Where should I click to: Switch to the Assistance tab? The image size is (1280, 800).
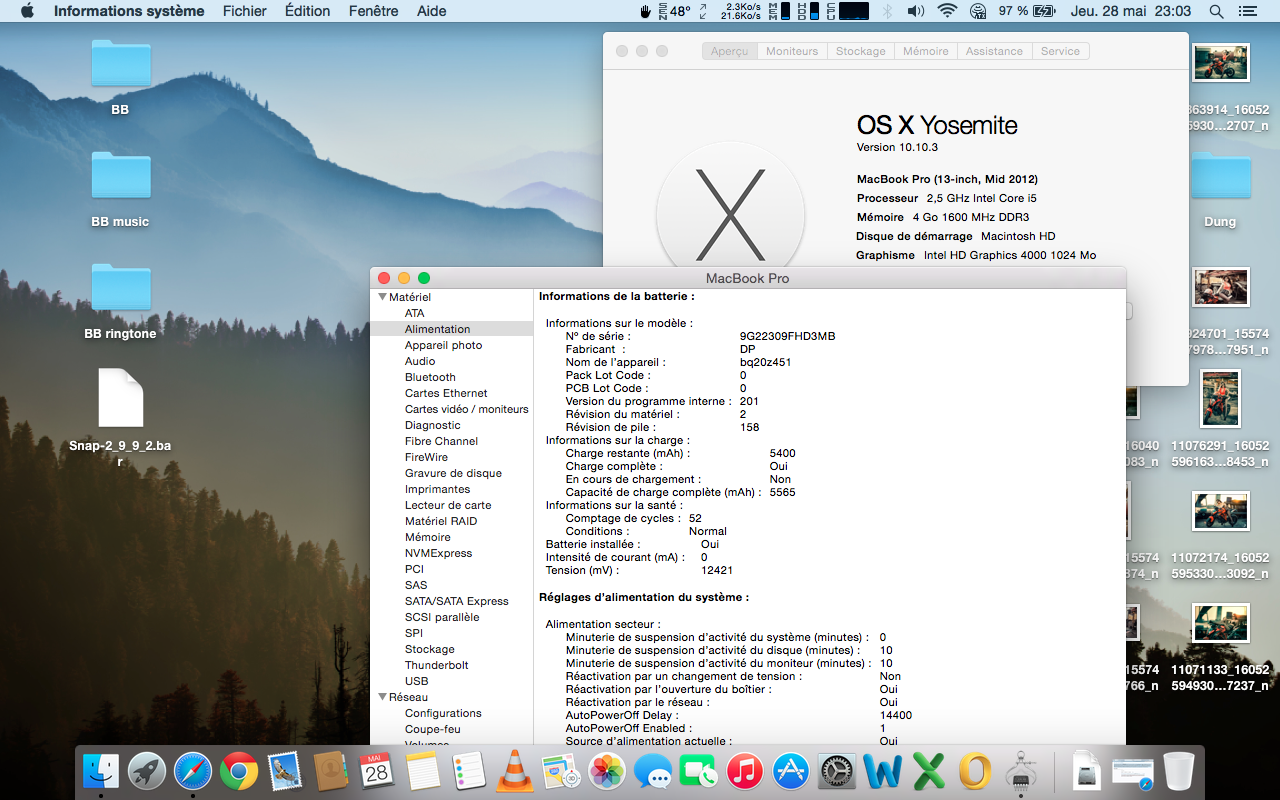click(994, 51)
